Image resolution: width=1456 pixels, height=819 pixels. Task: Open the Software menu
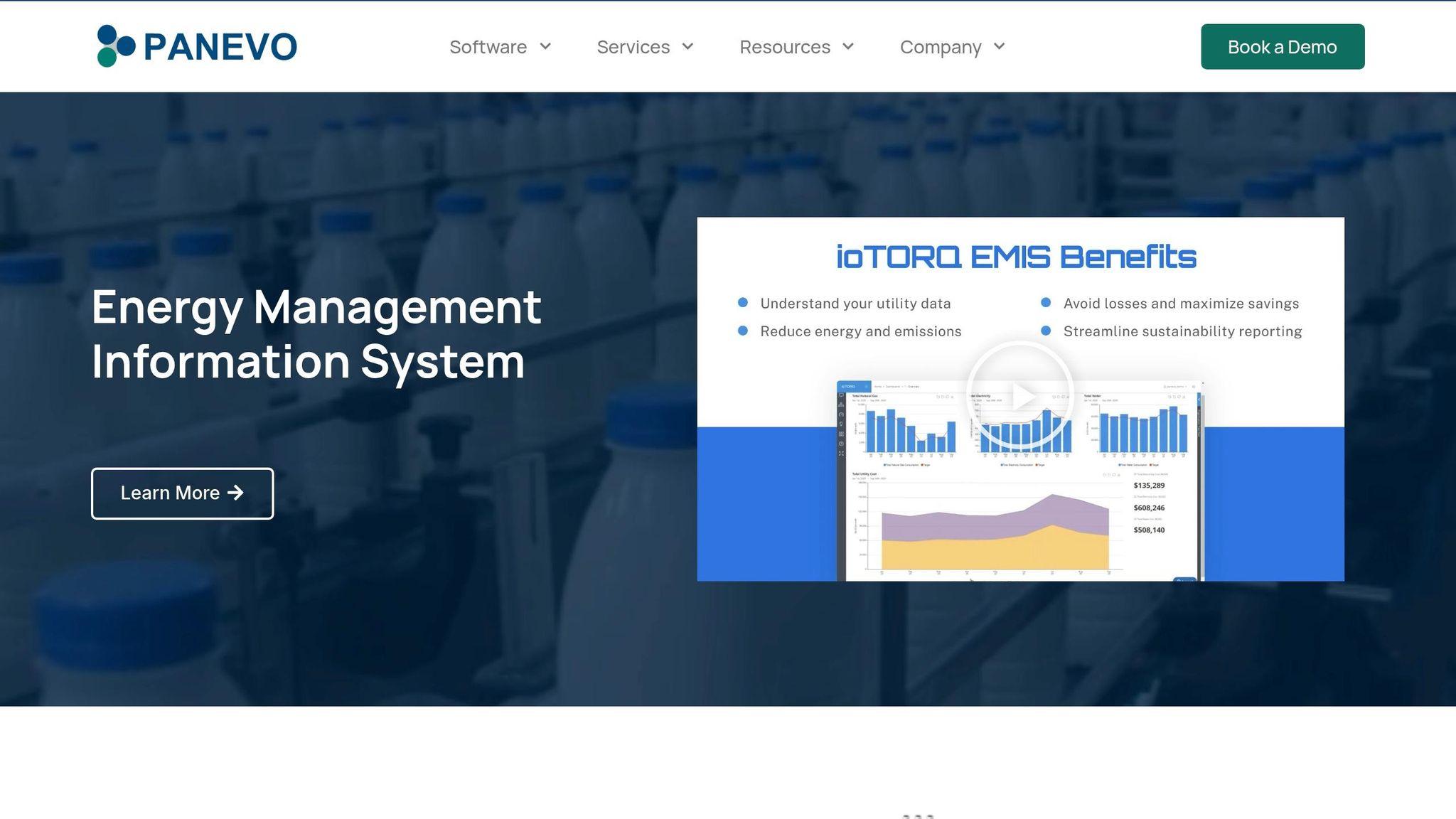point(488,47)
